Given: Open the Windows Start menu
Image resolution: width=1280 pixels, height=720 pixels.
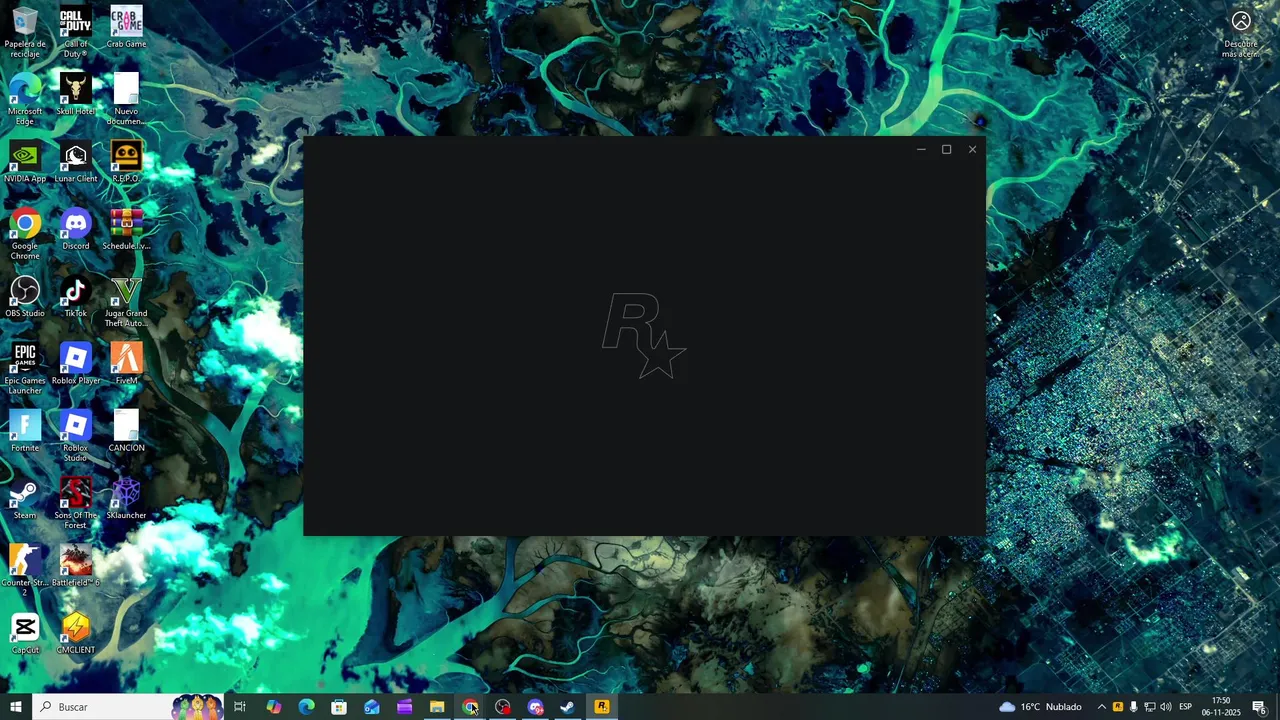Looking at the screenshot, I should click(x=16, y=707).
